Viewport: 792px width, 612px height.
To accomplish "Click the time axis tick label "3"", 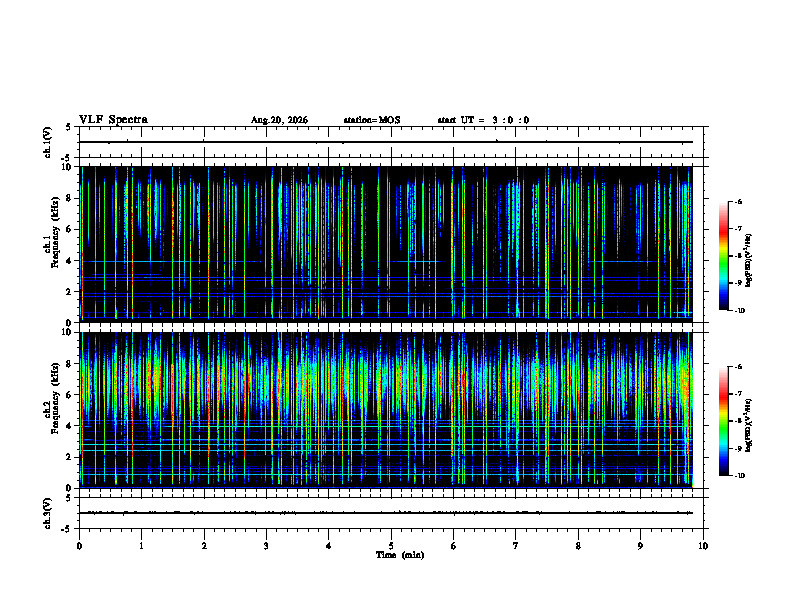I will (x=266, y=546).
